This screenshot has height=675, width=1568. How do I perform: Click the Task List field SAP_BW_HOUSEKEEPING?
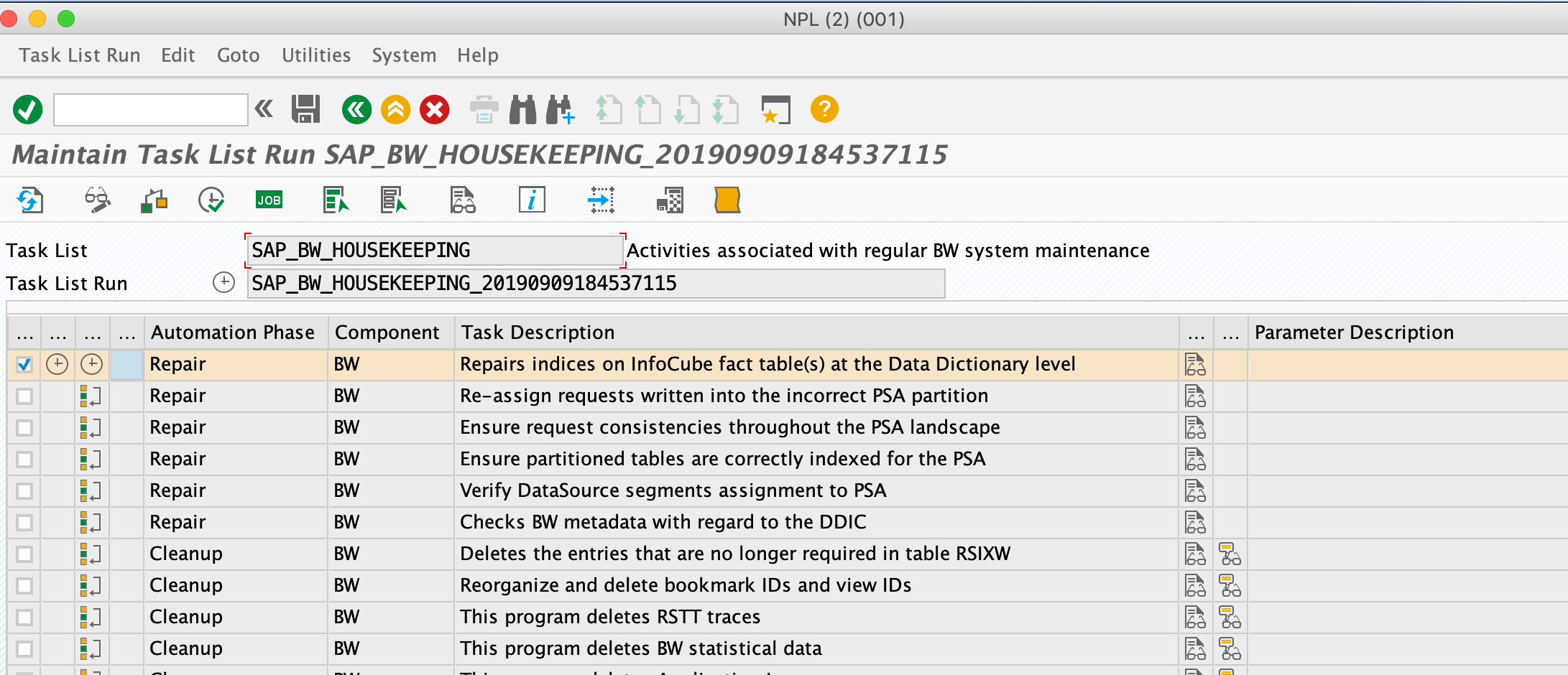point(435,251)
